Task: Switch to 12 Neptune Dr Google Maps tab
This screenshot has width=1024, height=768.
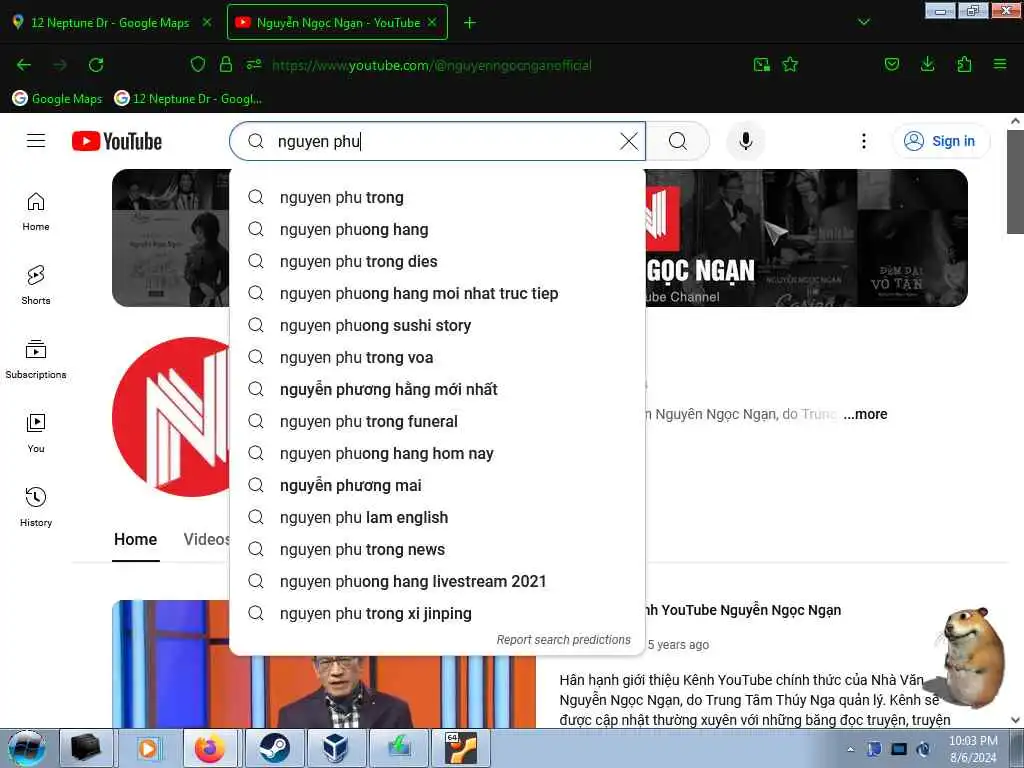Action: [x=110, y=22]
